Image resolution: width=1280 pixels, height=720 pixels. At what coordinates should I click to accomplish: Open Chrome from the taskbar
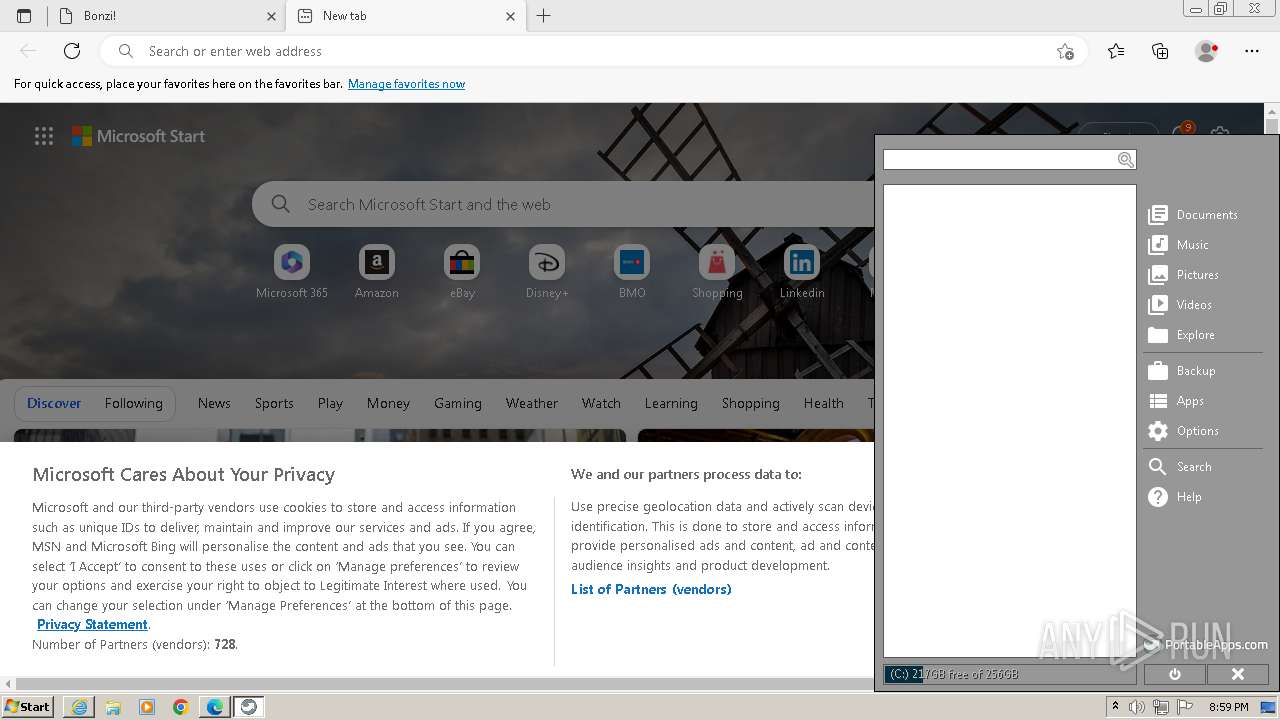point(181,707)
